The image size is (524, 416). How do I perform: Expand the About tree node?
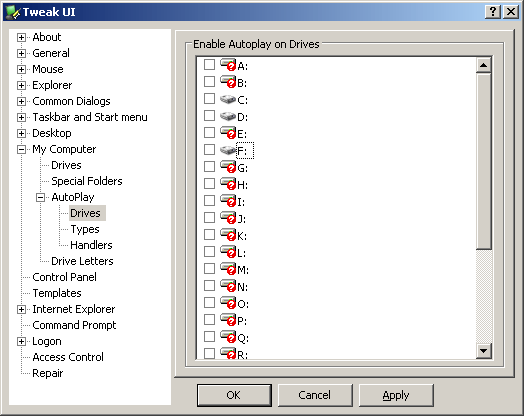(x=21, y=37)
